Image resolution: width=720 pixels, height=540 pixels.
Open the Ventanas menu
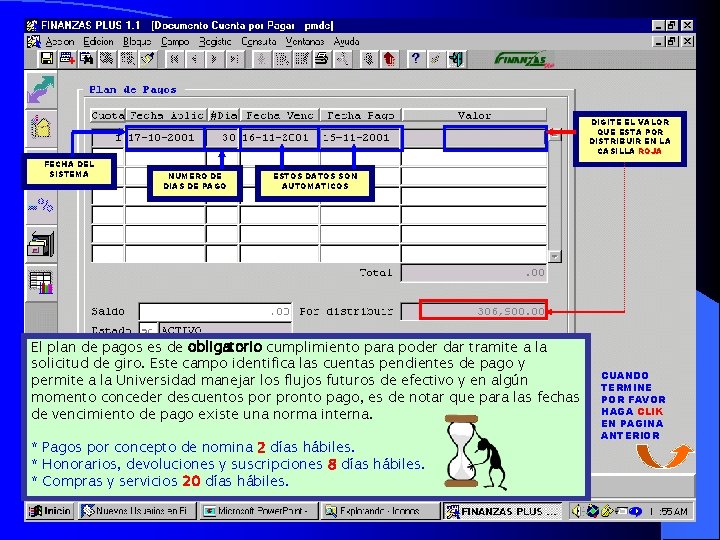tap(305, 42)
